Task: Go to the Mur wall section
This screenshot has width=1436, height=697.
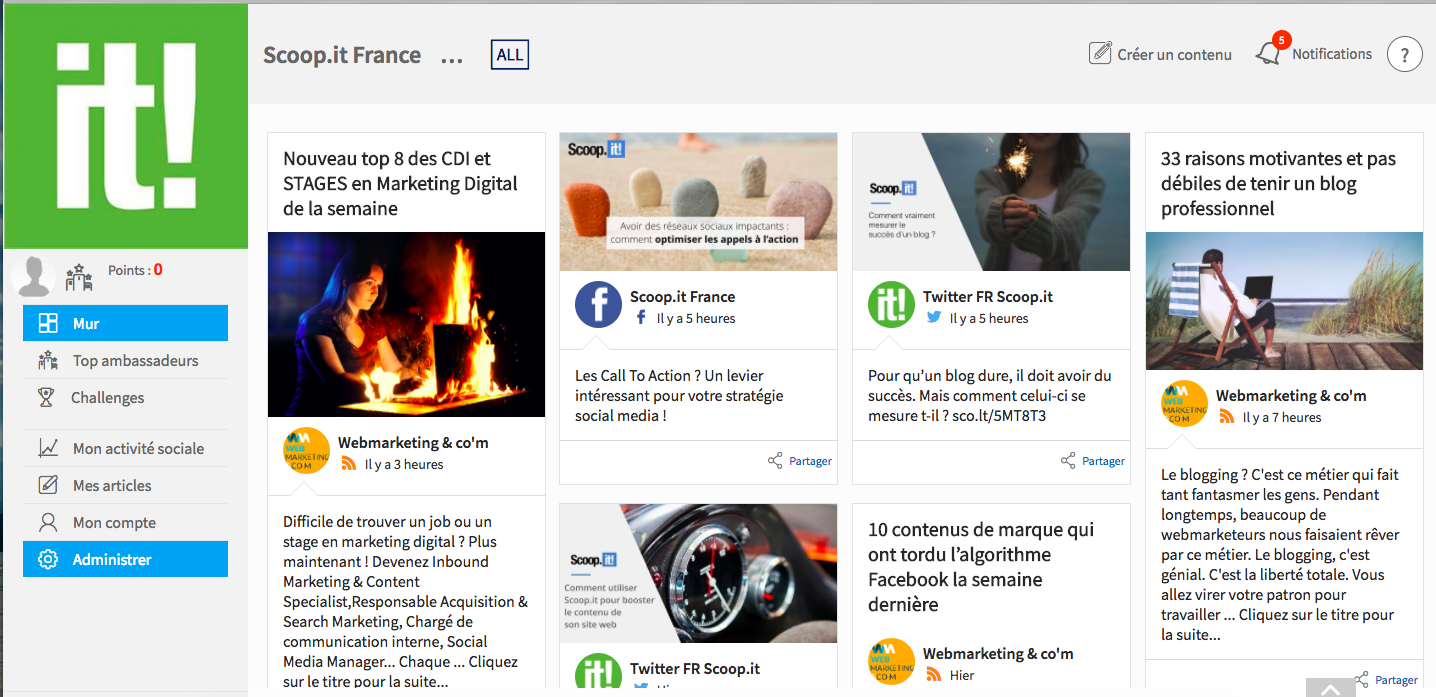Action: coord(125,323)
